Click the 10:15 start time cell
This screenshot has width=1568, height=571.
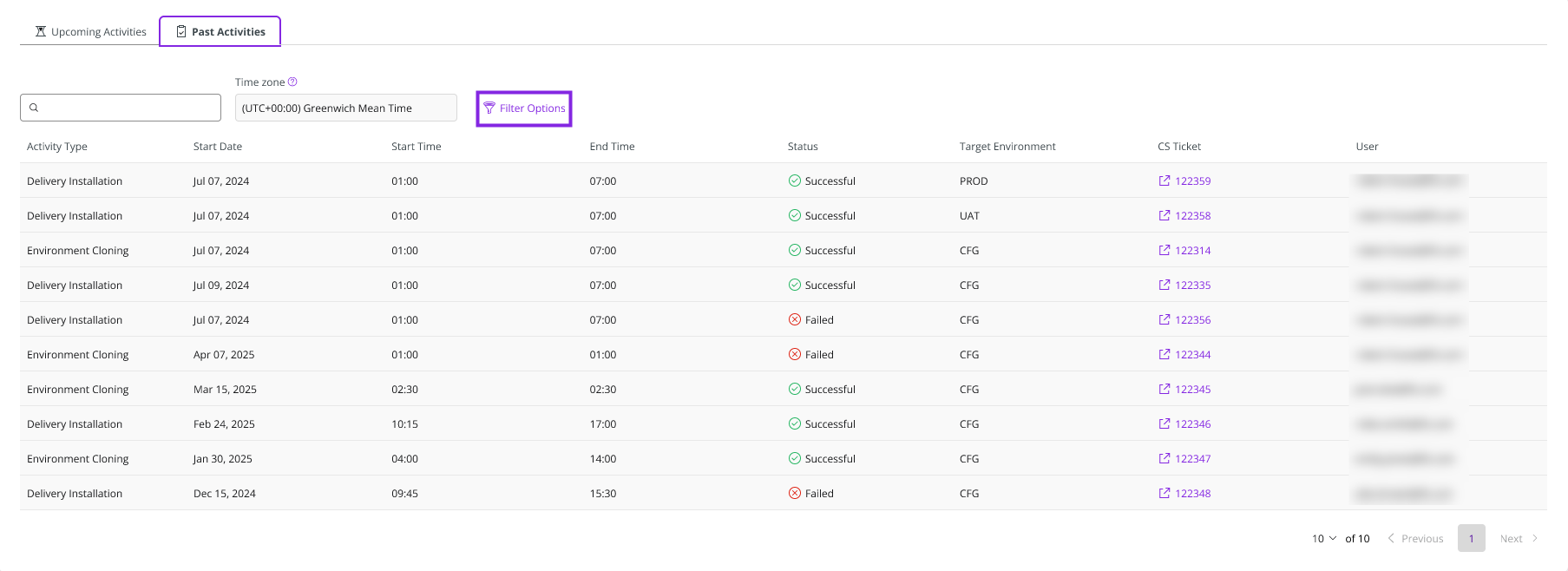404,423
